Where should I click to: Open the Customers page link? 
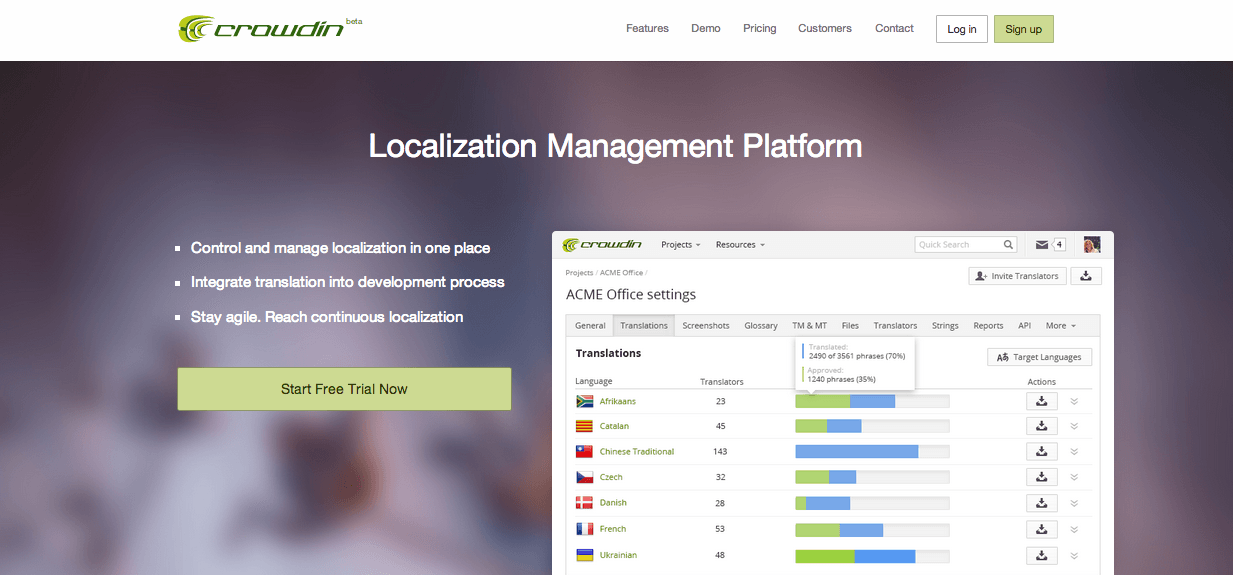pyautogui.click(x=825, y=29)
